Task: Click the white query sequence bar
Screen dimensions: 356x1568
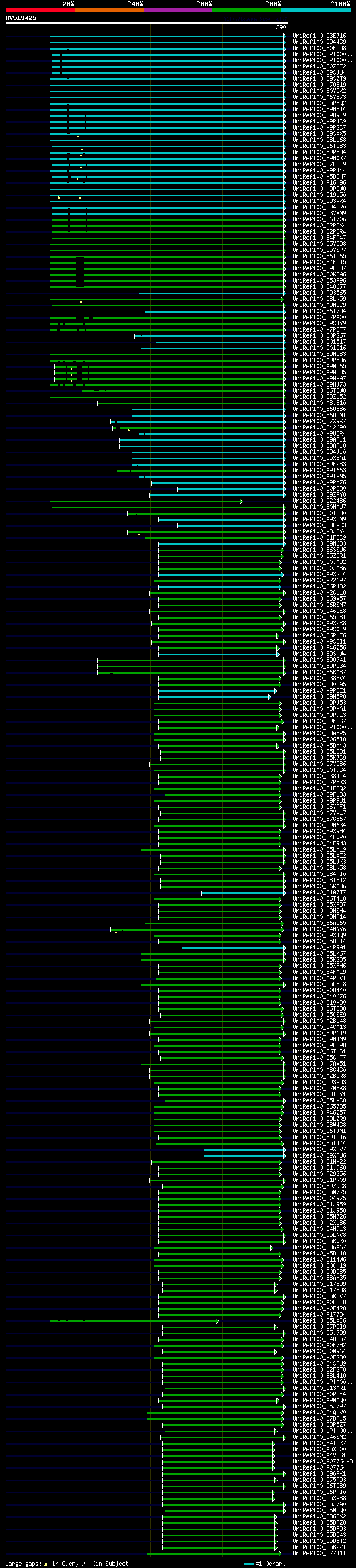Action: pos(147,22)
